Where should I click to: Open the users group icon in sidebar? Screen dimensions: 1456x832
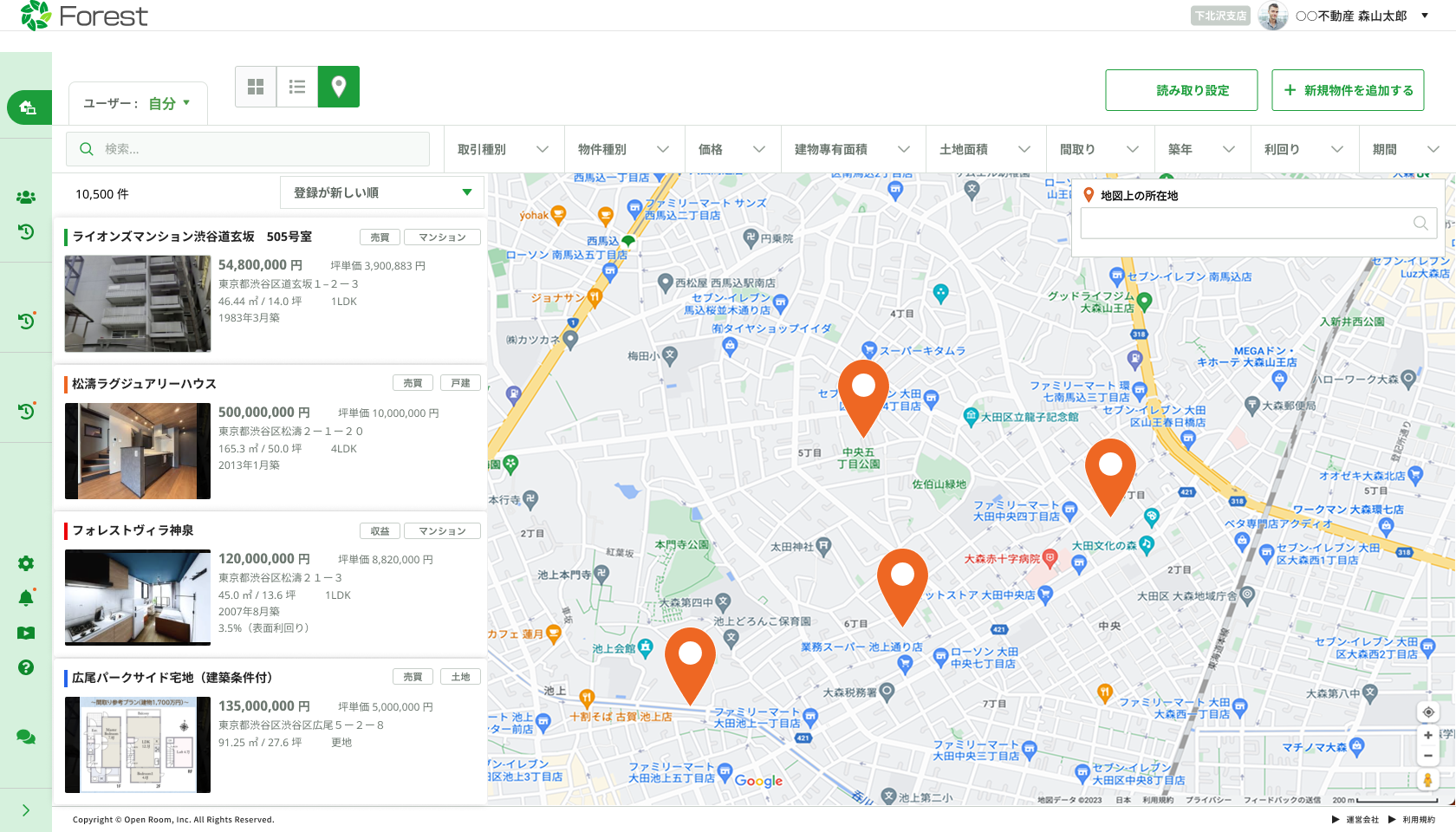coord(26,198)
